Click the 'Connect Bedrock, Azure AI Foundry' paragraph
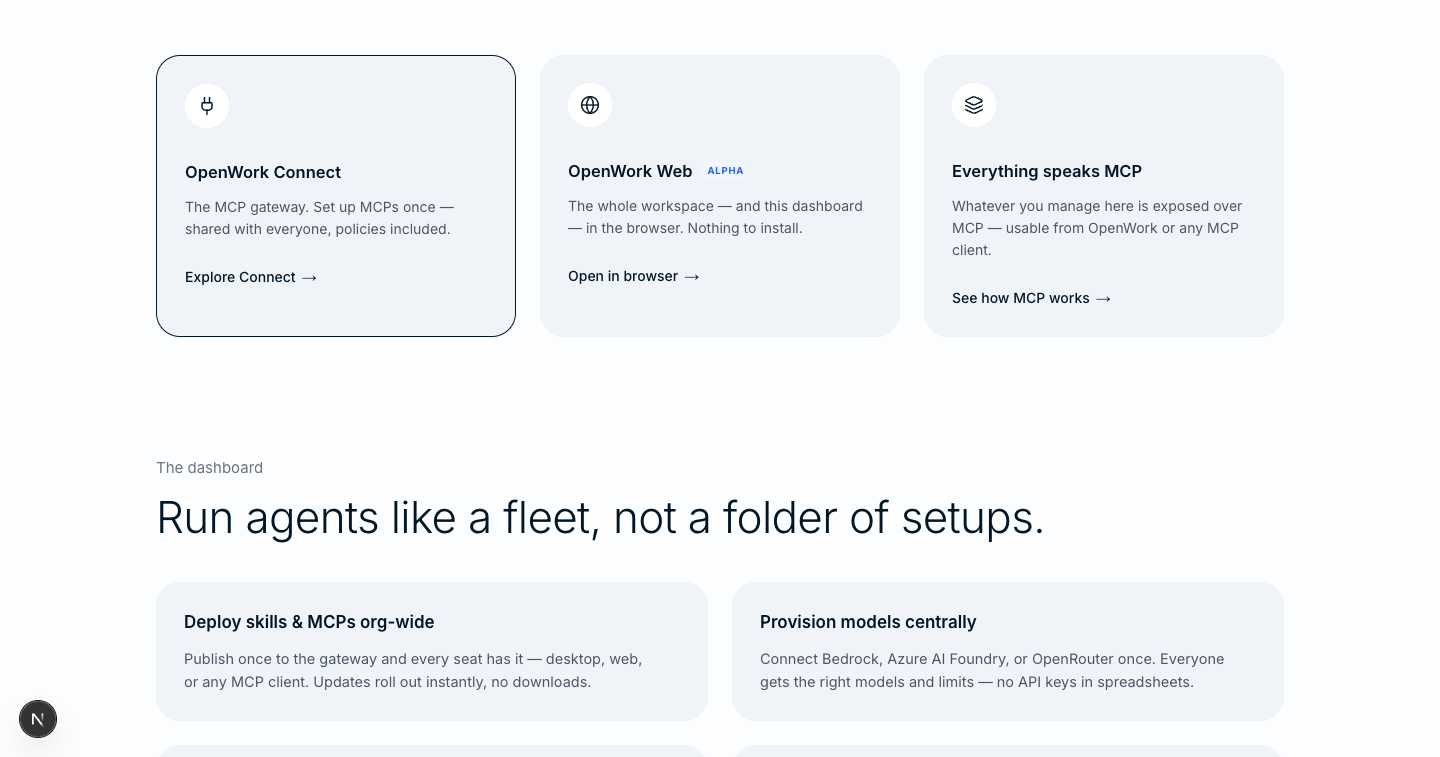 (992, 670)
